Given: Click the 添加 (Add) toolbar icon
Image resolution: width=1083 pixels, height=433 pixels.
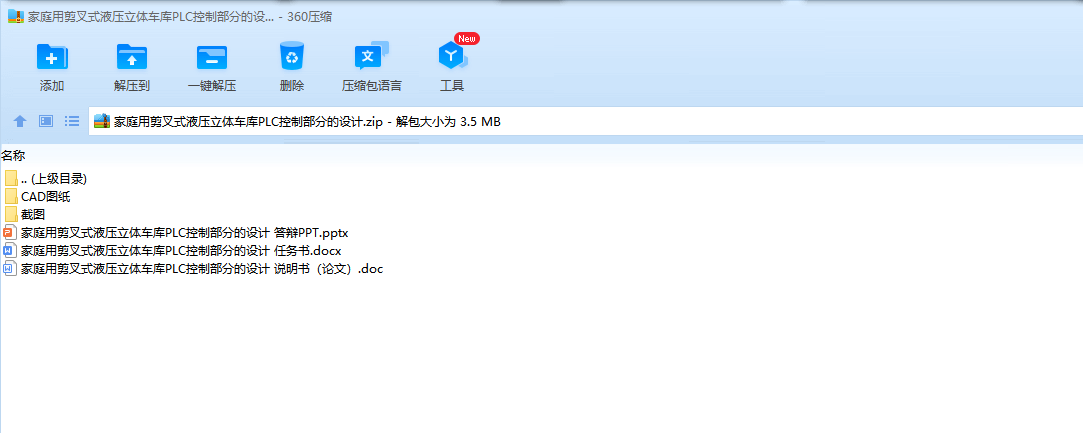Looking at the screenshot, I should [x=52, y=57].
